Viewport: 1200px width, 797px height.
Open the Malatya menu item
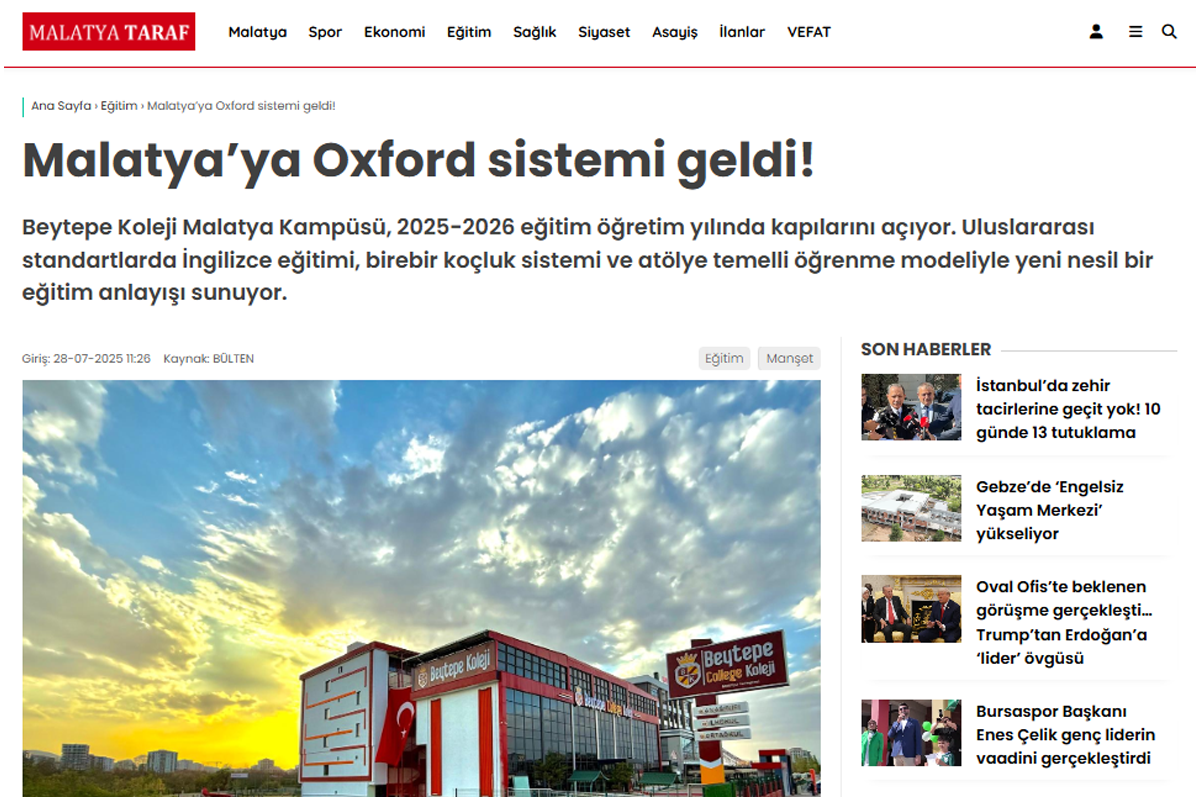[x=257, y=32]
